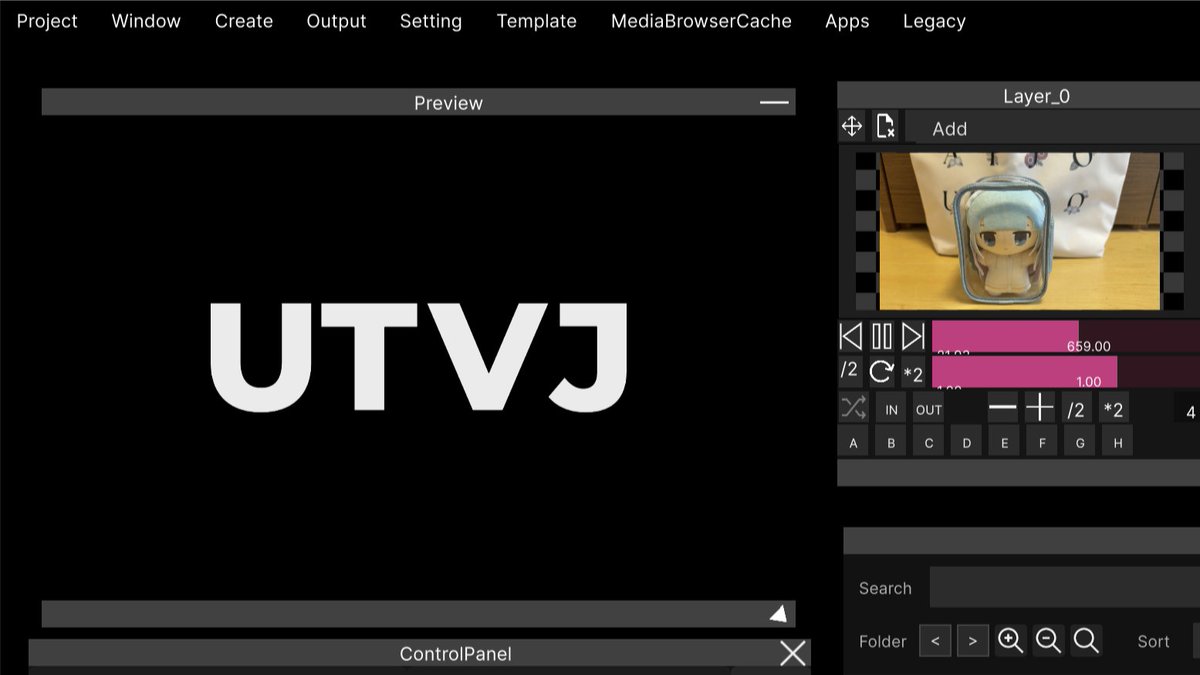
Task: Select cue point F
Action: pos(1041,442)
